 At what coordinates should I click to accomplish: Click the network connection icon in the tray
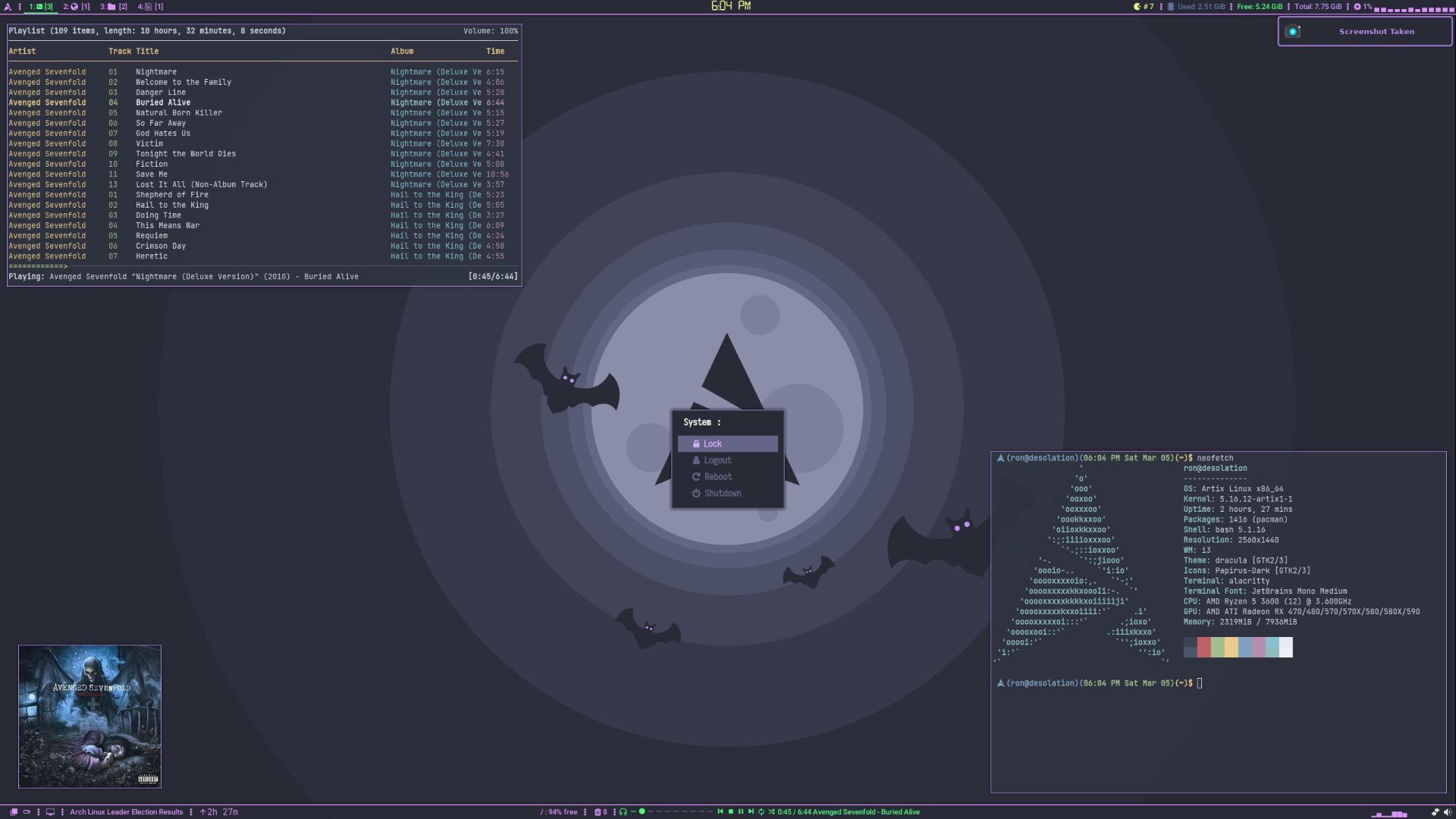[1435, 812]
